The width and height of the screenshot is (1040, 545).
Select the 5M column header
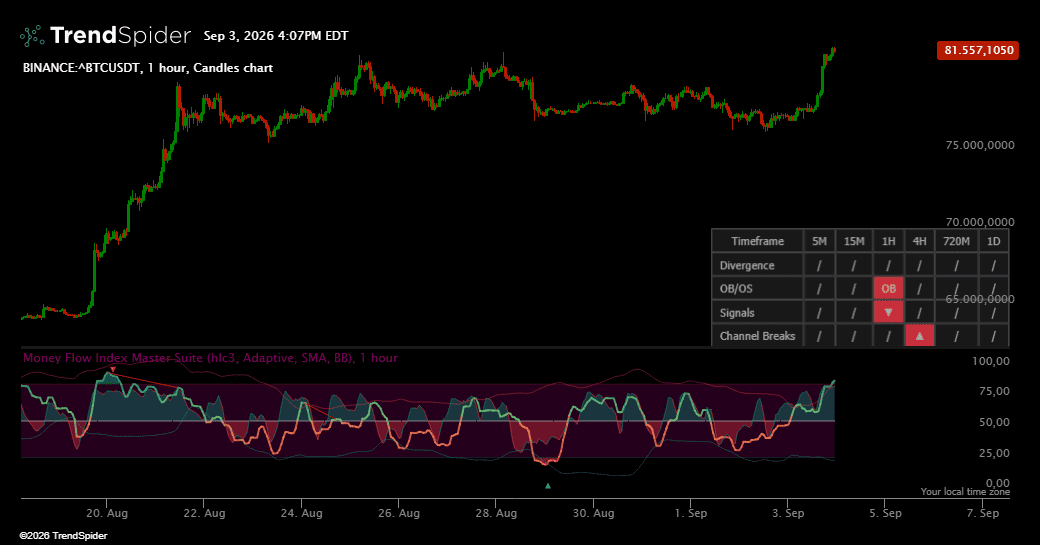pyautogui.click(x=819, y=241)
